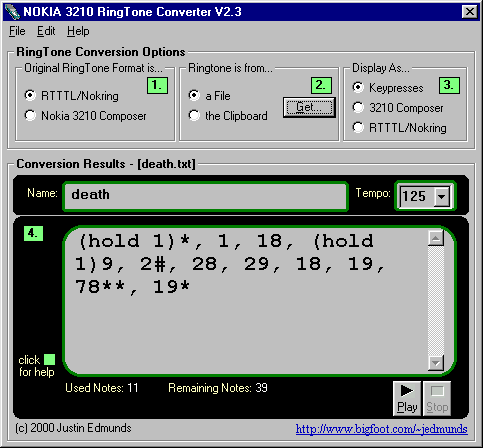
Task: Open the File menu
Action: click(x=17, y=31)
